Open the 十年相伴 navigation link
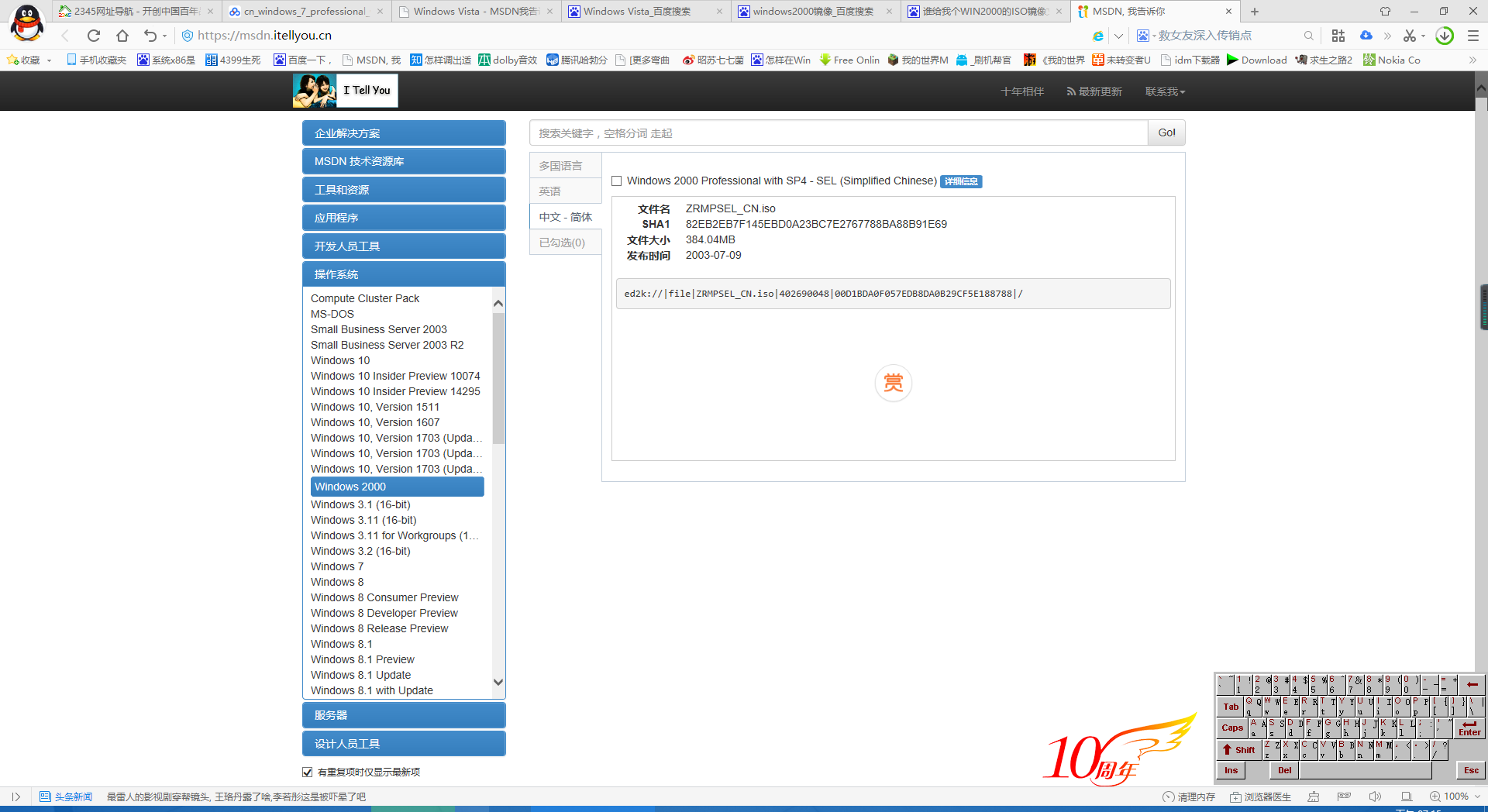Screen dimensions: 1488x812 pos(1022,91)
